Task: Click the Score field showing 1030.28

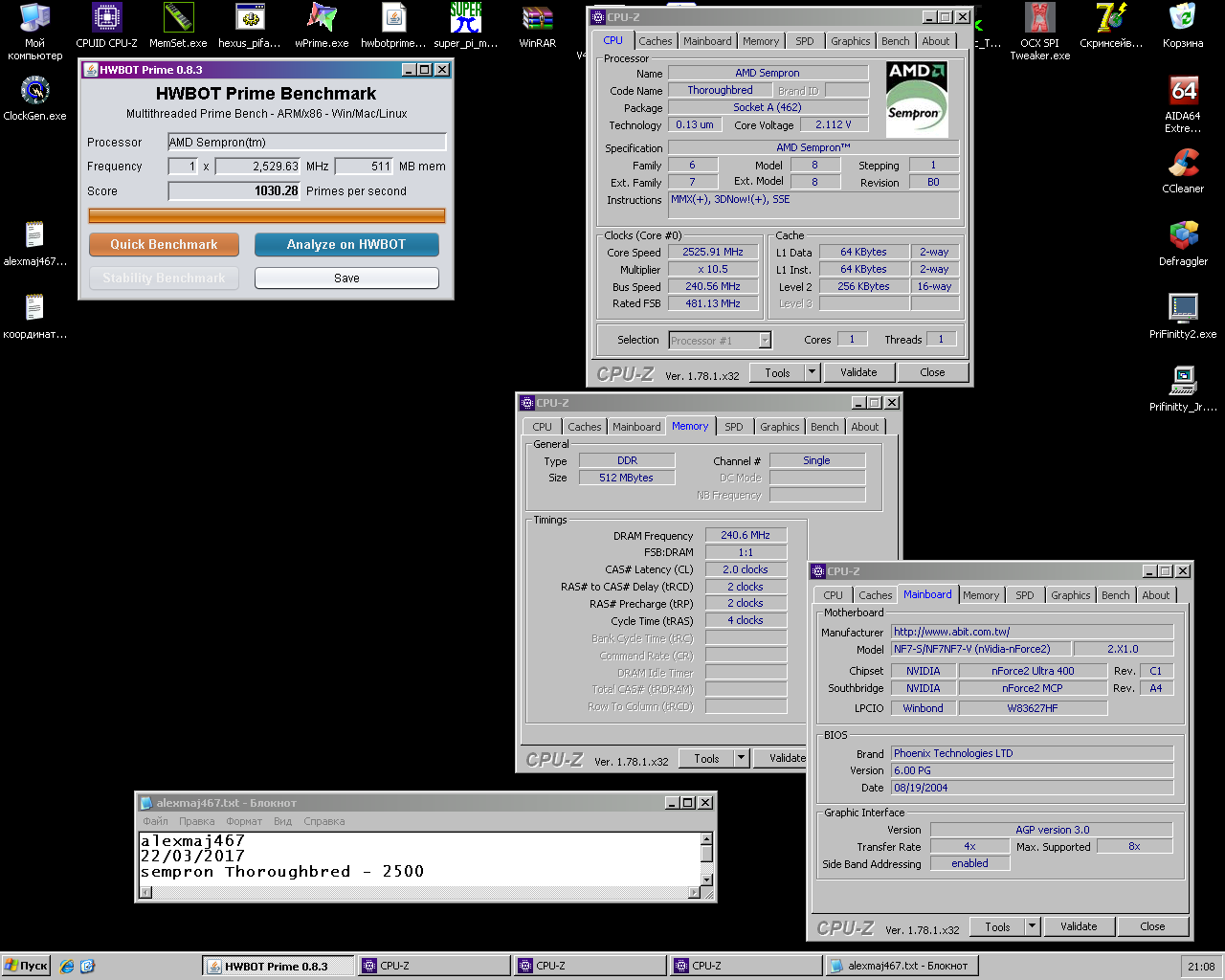Action: coord(234,191)
